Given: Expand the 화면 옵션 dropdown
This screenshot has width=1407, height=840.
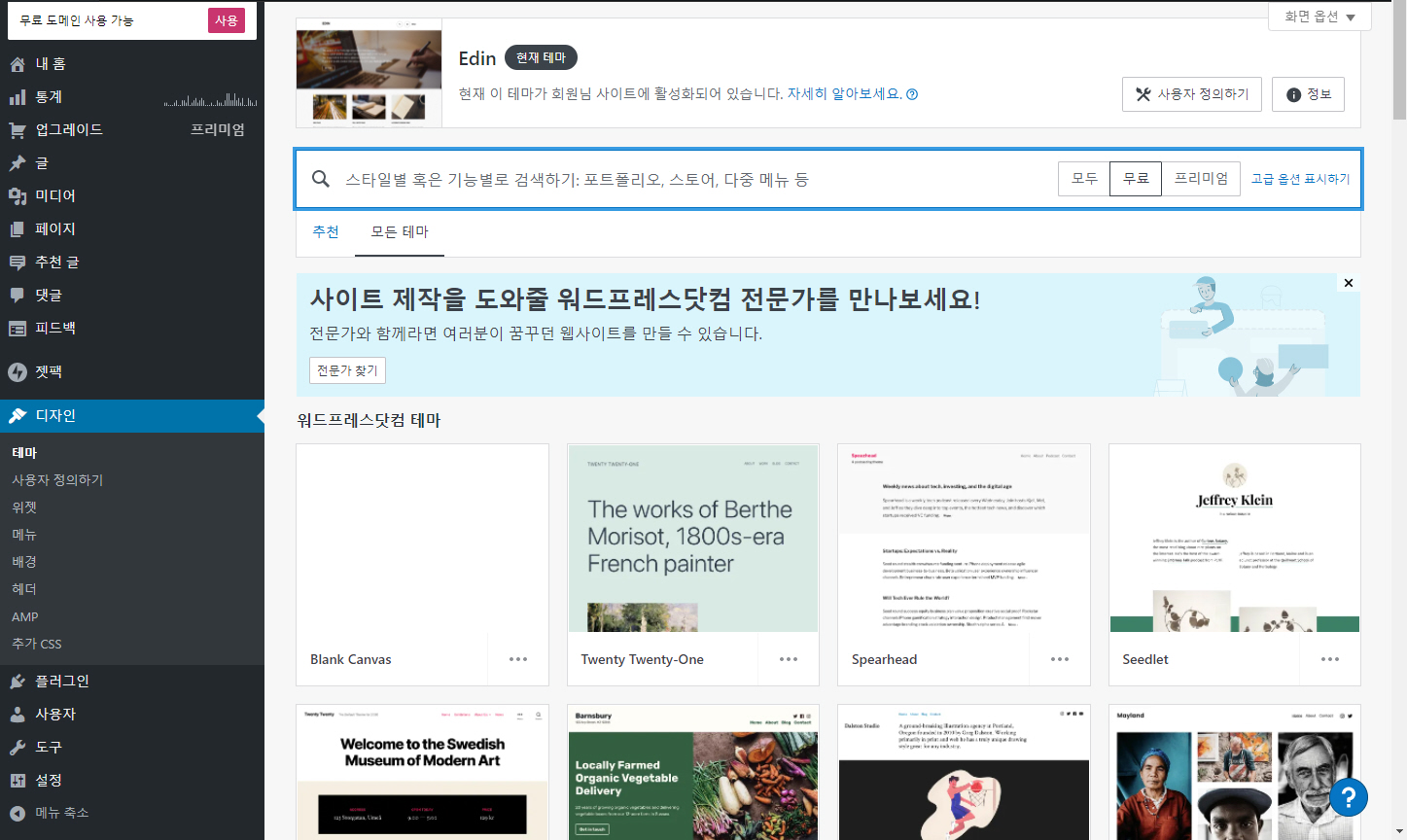Looking at the screenshot, I should 1319,17.
